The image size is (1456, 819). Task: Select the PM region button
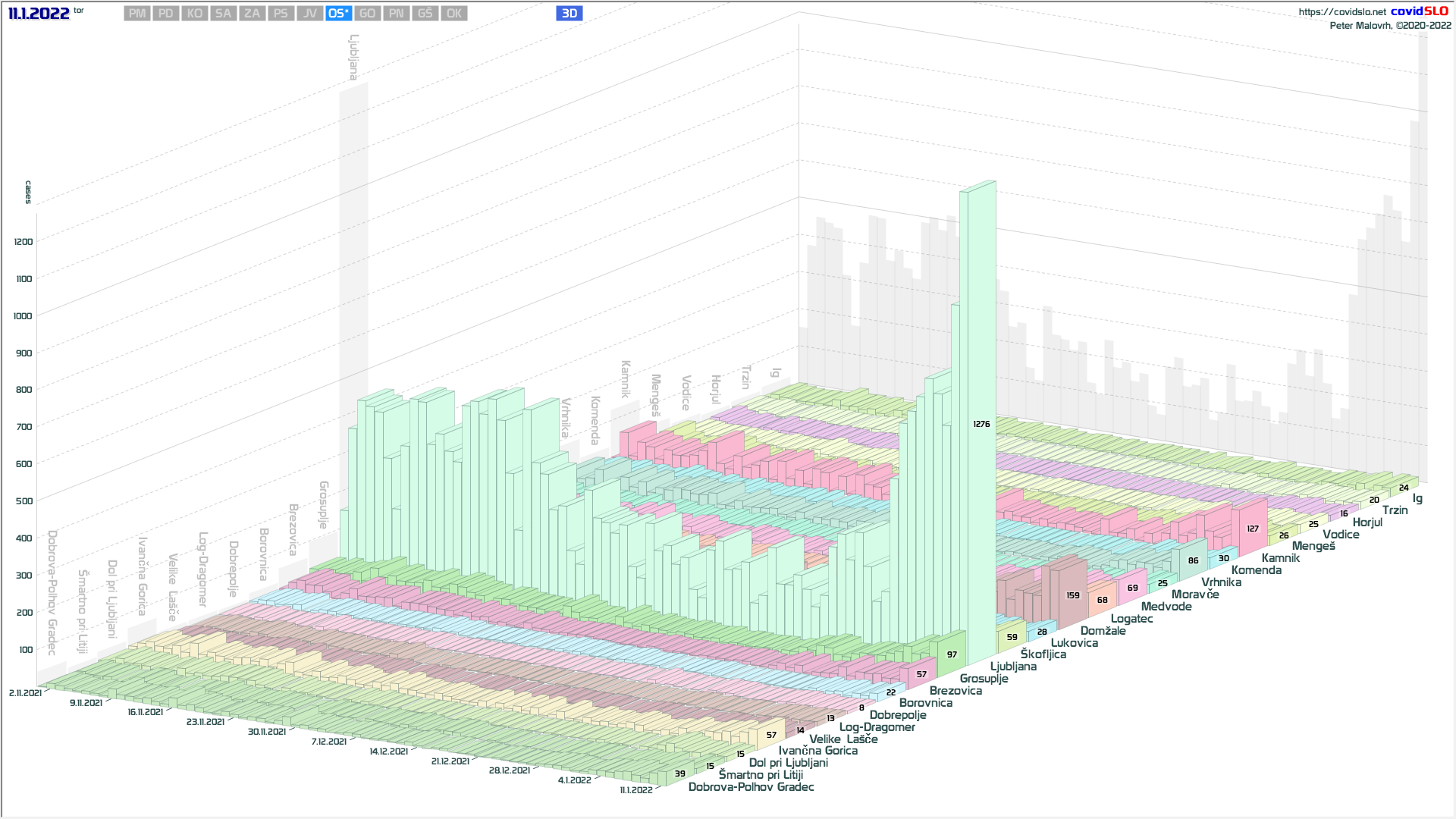pyautogui.click(x=137, y=14)
